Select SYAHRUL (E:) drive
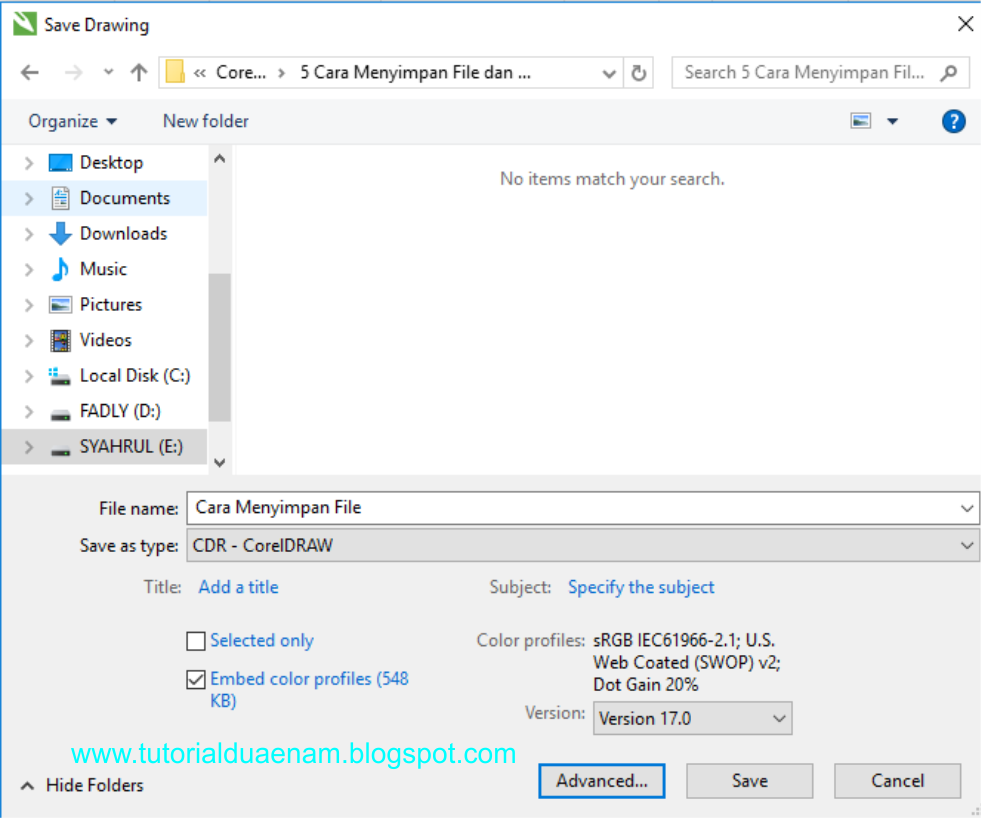Image resolution: width=981 pixels, height=818 pixels. [x=131, y=447]
